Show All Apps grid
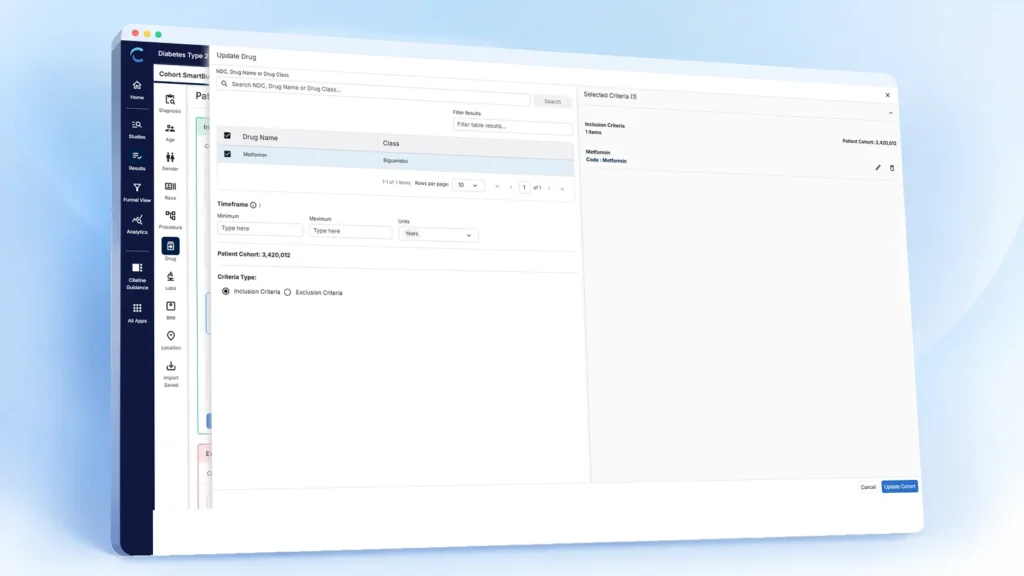Viewport: 1024px width, 576px height. [136, 313]
